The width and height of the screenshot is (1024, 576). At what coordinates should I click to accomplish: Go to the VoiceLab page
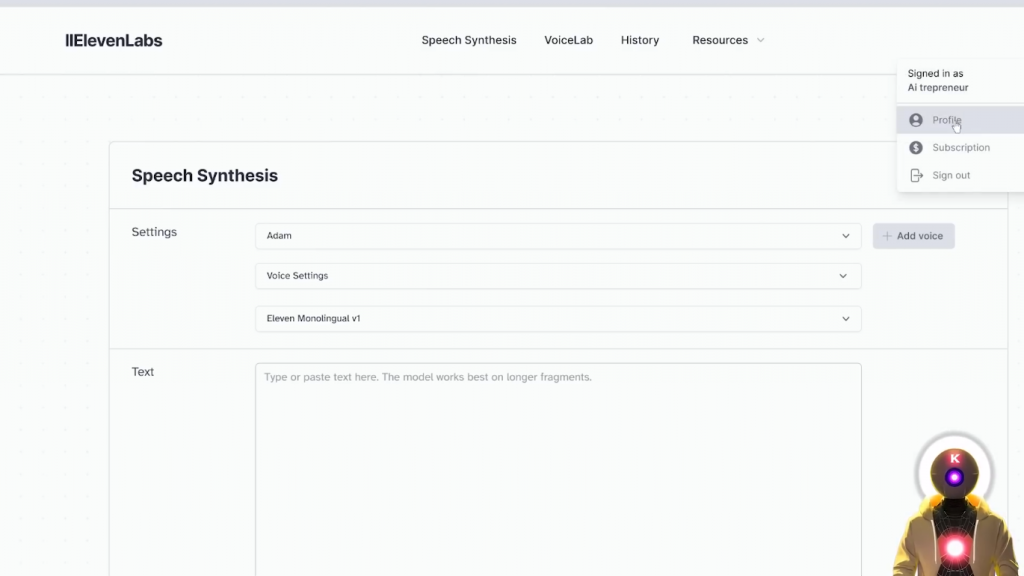click(568, 40)
